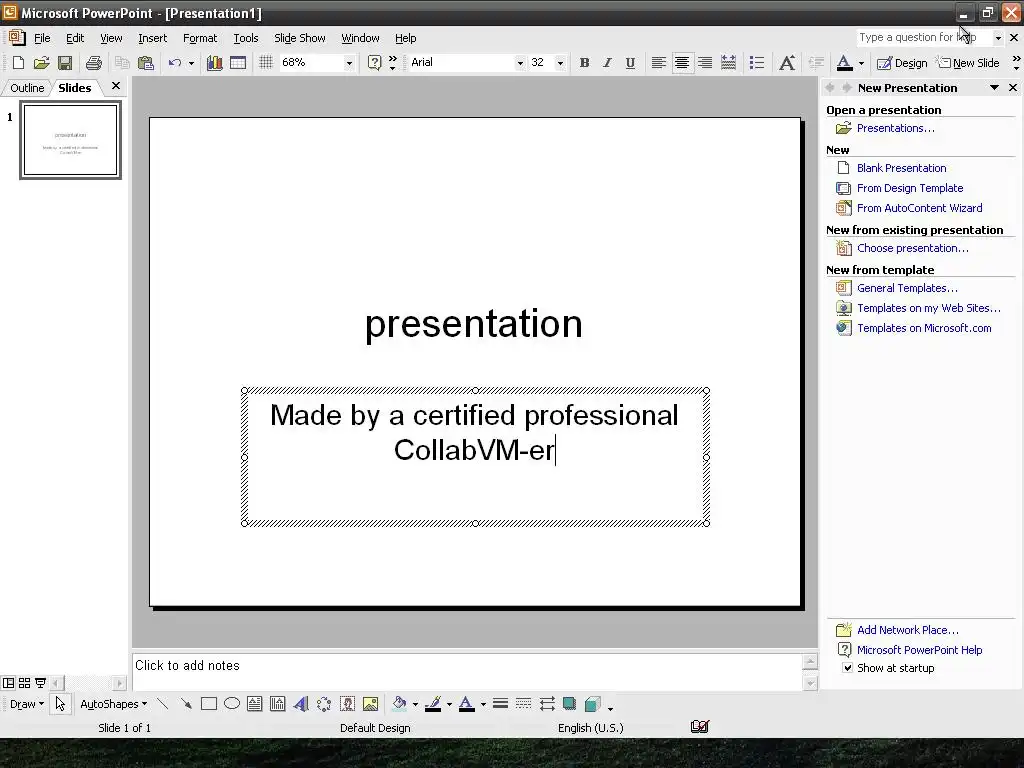This screenshot has width=1024, height=768.
Task: Insert Clip Art
Action: tap(347, 703)
